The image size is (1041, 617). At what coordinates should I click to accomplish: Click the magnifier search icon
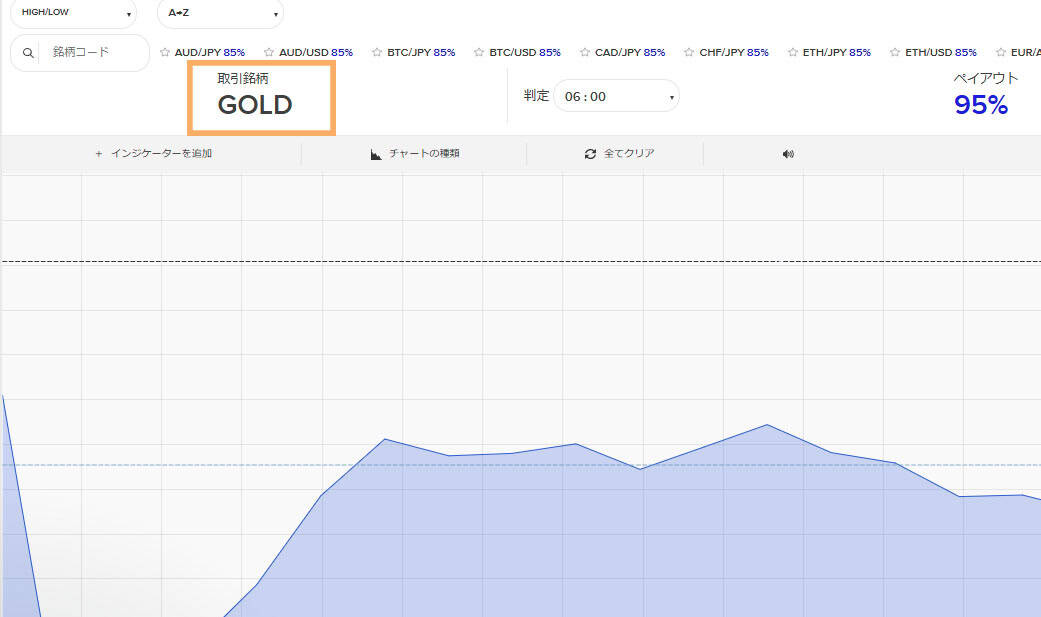[x=28, y=53]
